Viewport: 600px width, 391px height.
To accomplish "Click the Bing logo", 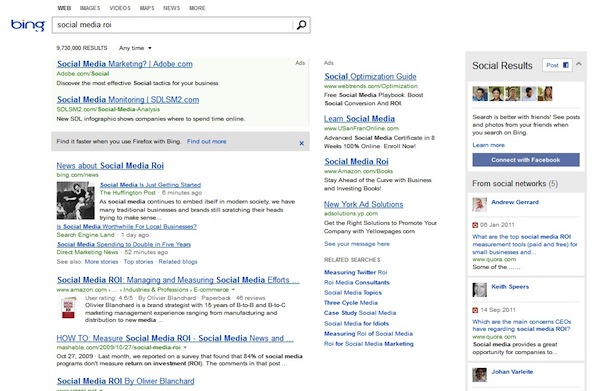I will click(x=28, y=25).
